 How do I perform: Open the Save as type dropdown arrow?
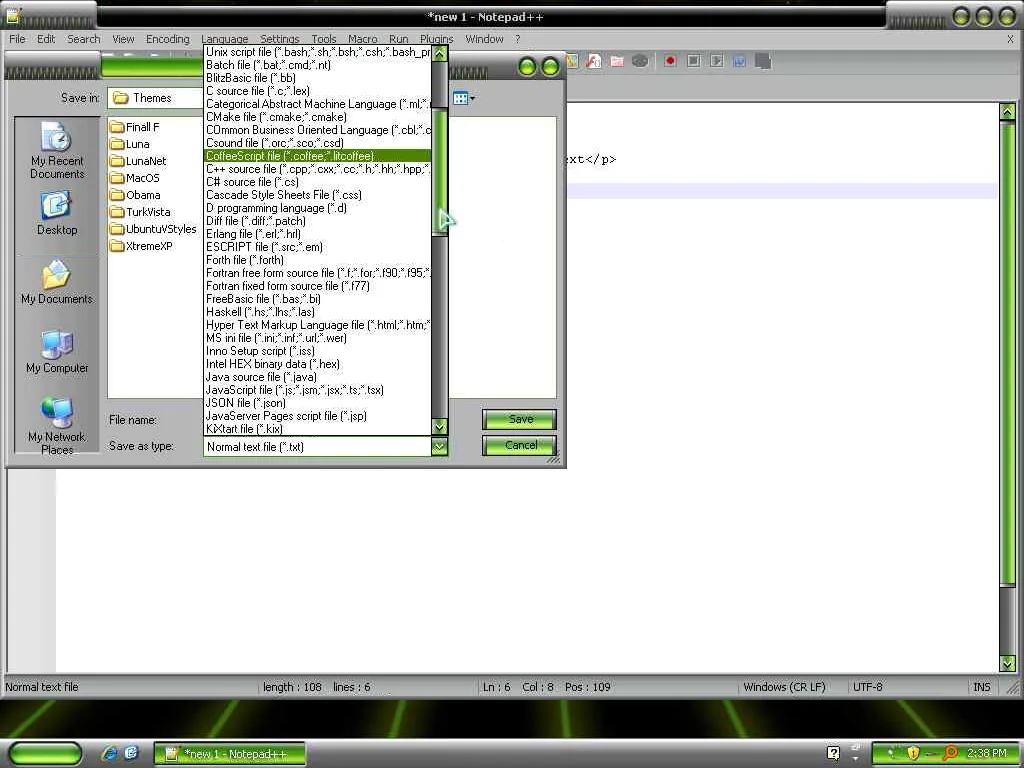pyautogui.click(x=440, y=447)
